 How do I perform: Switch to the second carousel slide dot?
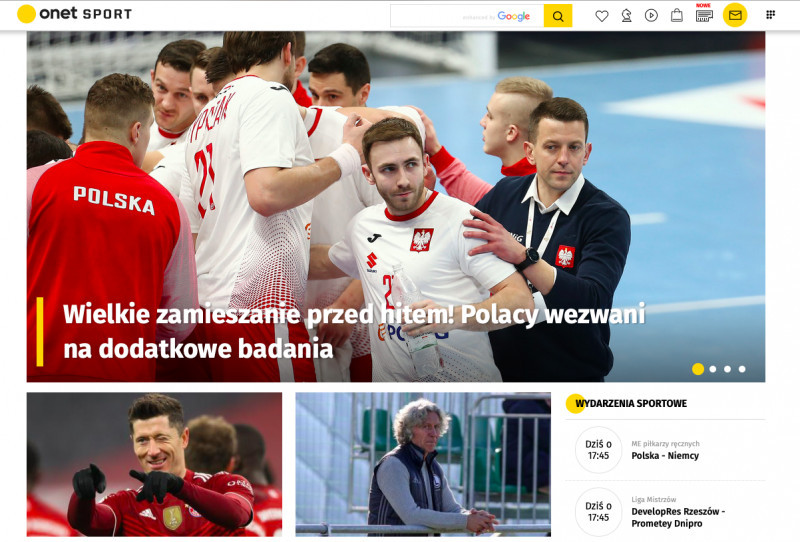713,369
